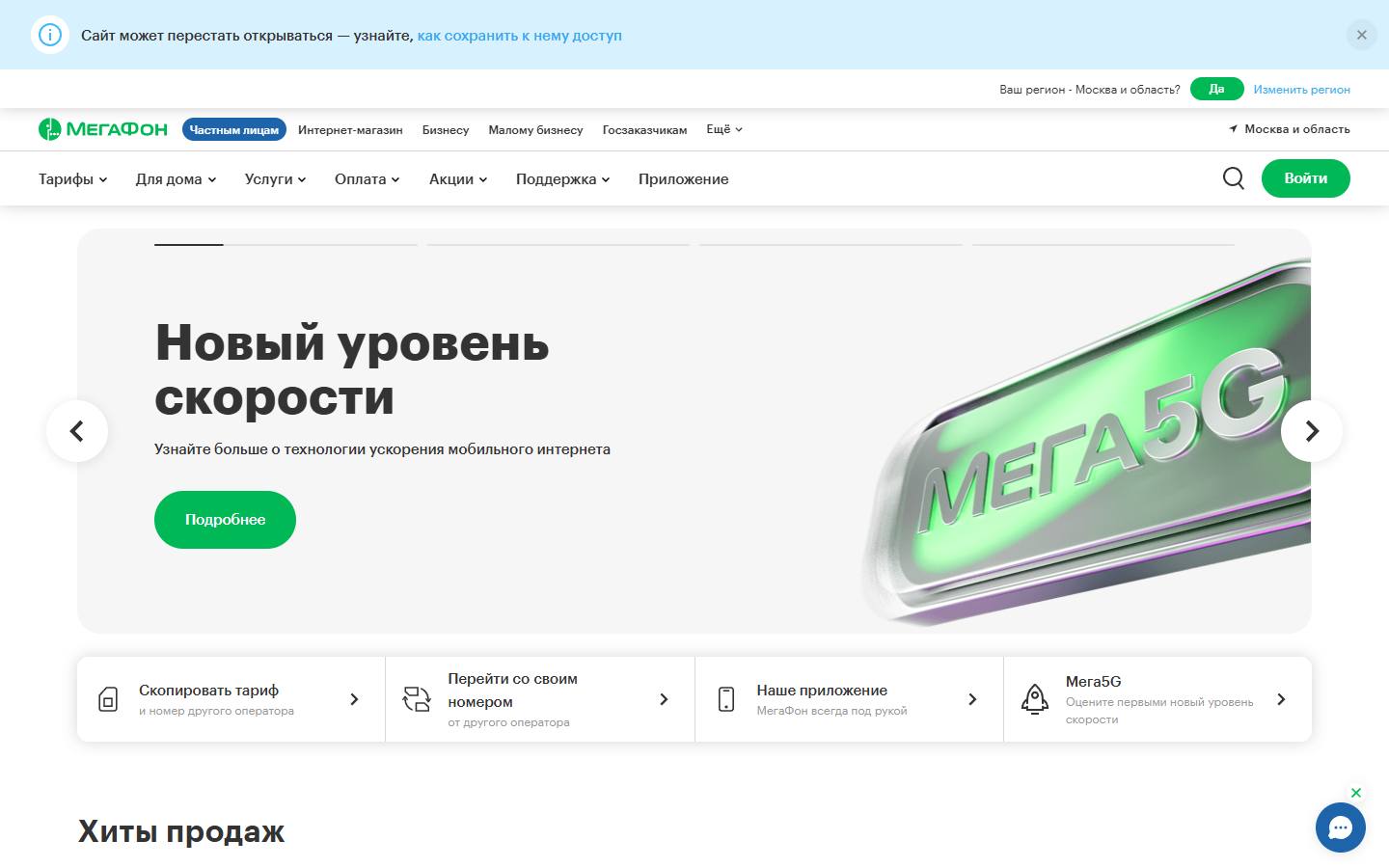Click the SIM card icon for copying tariff
Image resolution: width=1389 pixels, height=868 pixels.
click(108, 699)
